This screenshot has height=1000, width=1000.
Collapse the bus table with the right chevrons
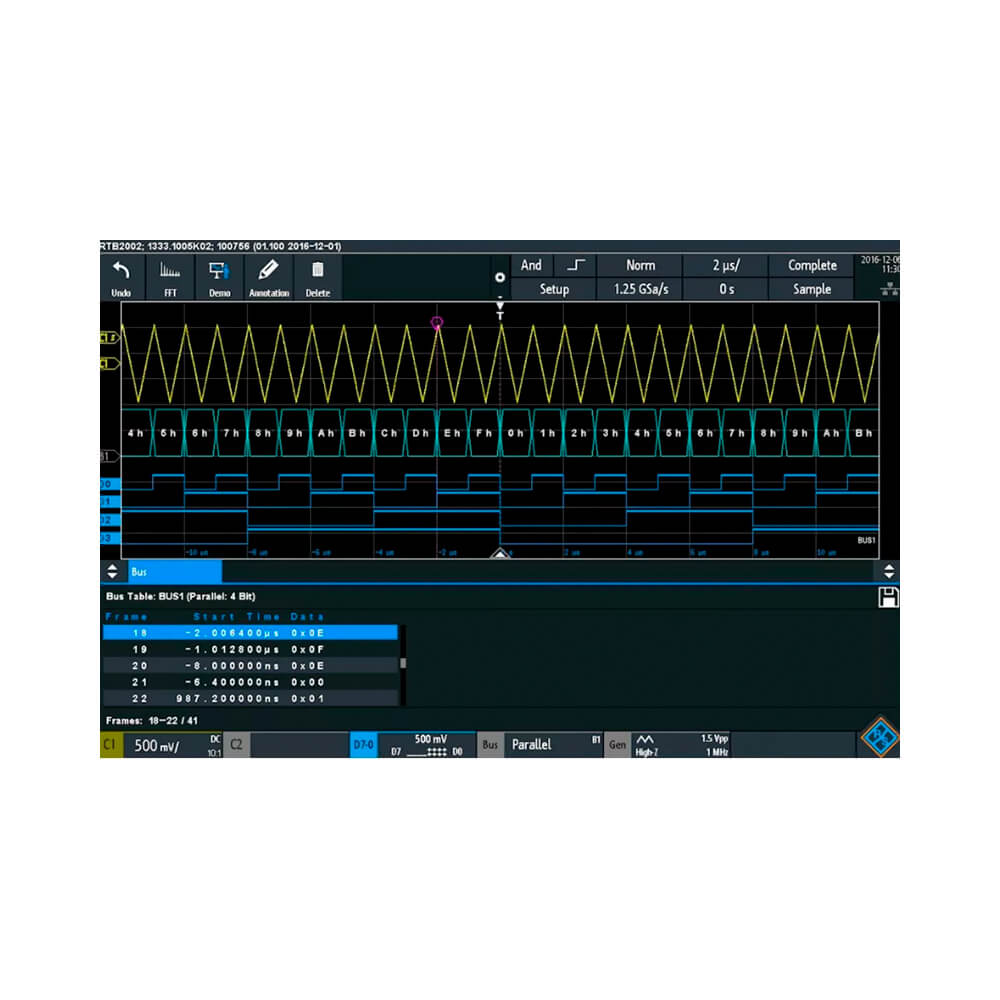(x=888, y=571)
